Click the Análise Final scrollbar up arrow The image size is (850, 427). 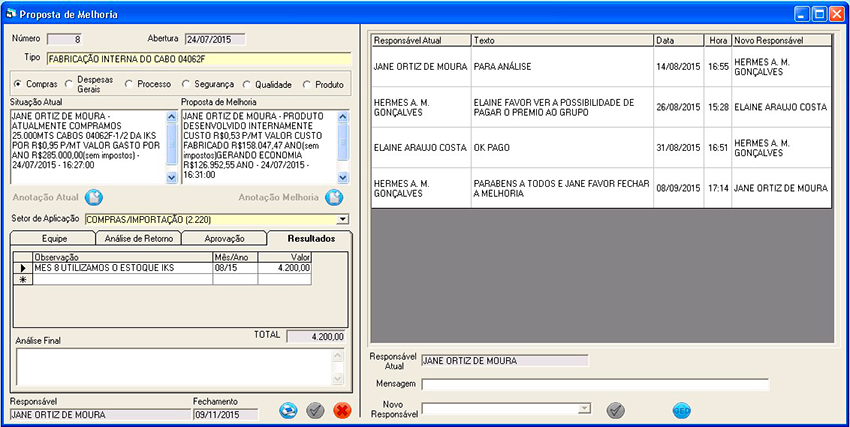click(x=338, y=356)
